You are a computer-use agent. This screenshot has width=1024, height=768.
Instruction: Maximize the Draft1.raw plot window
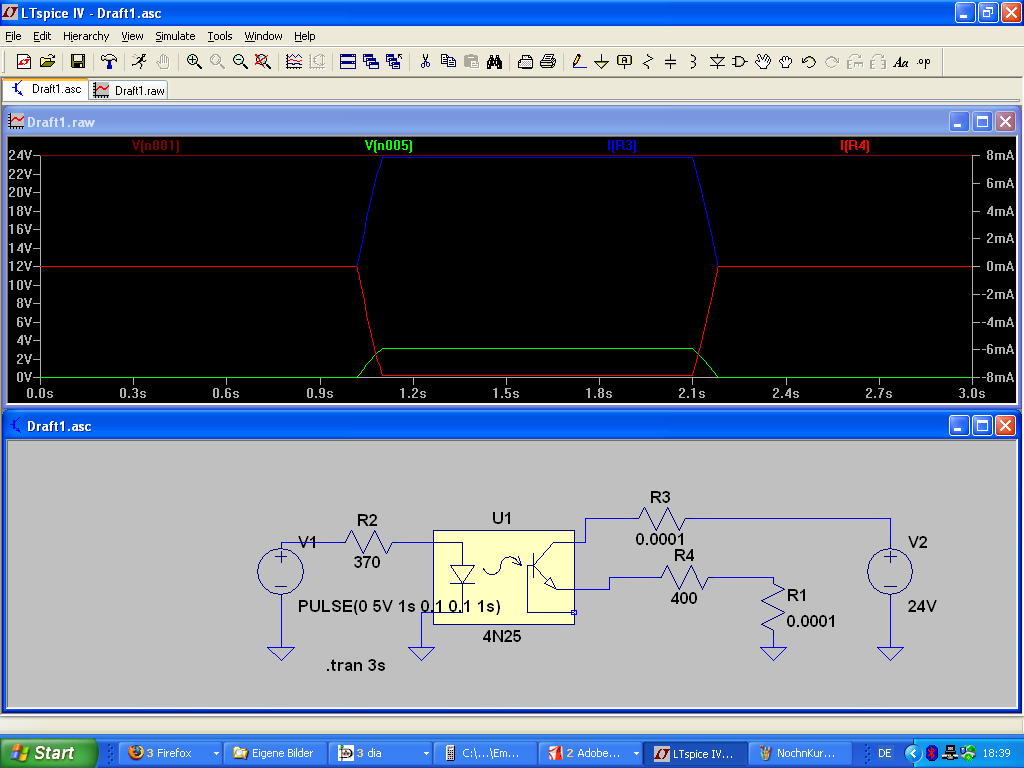[x=982, y=121]
